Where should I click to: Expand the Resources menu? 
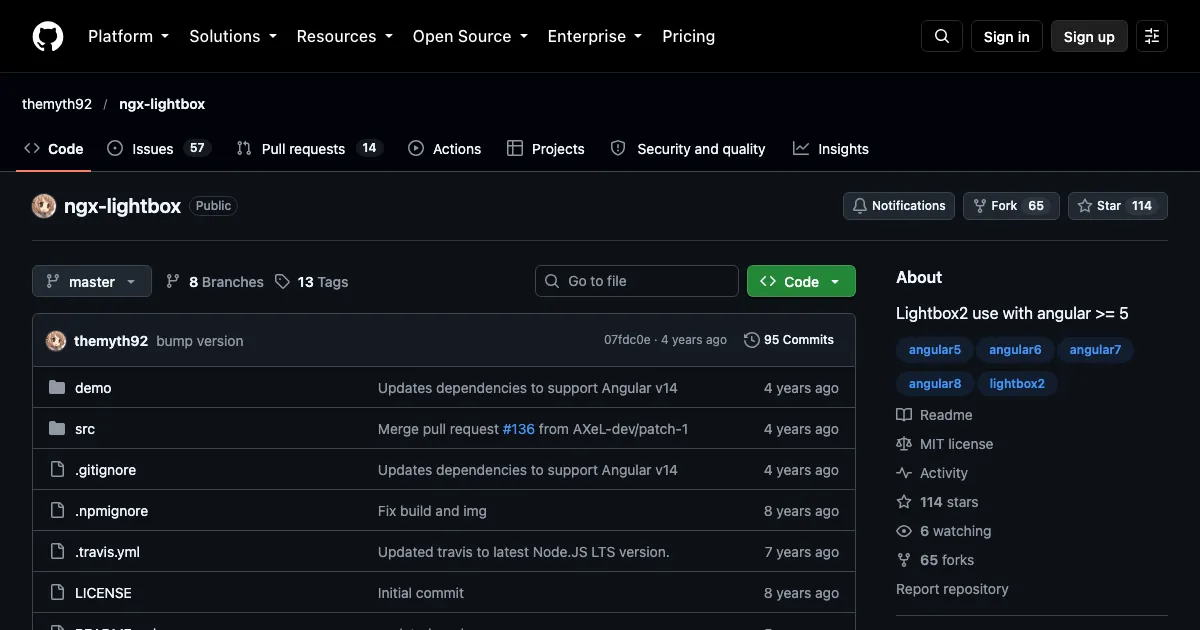(x=345, y=36)
